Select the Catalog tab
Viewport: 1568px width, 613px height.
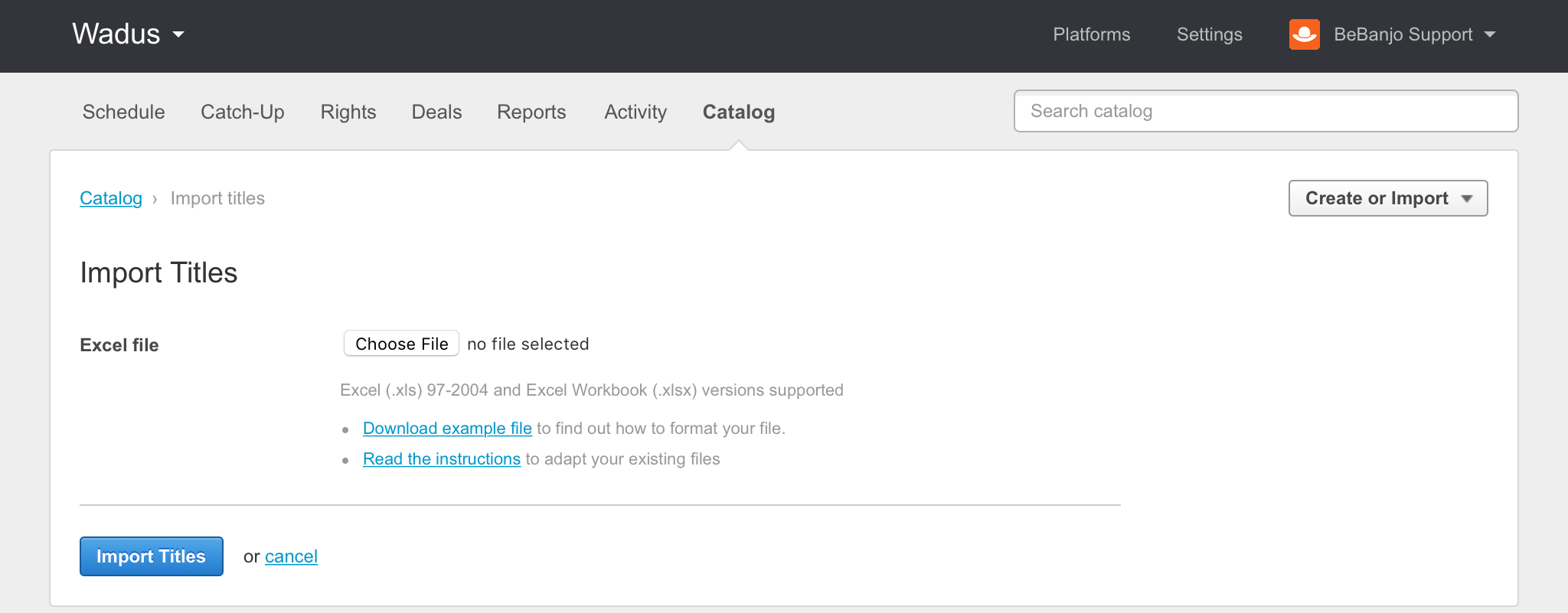[738, 112]
